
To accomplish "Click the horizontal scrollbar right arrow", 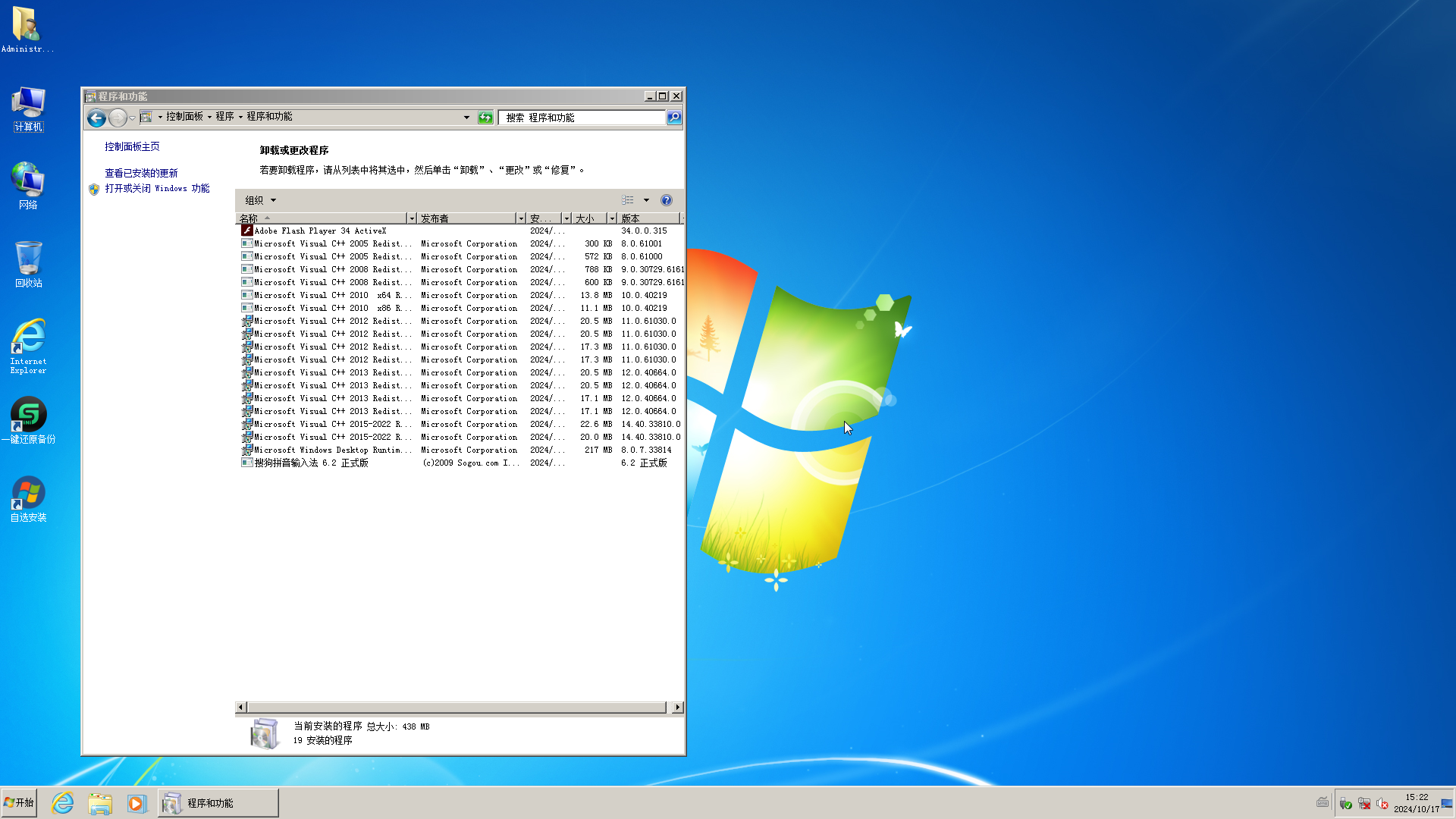I will 677,708.
